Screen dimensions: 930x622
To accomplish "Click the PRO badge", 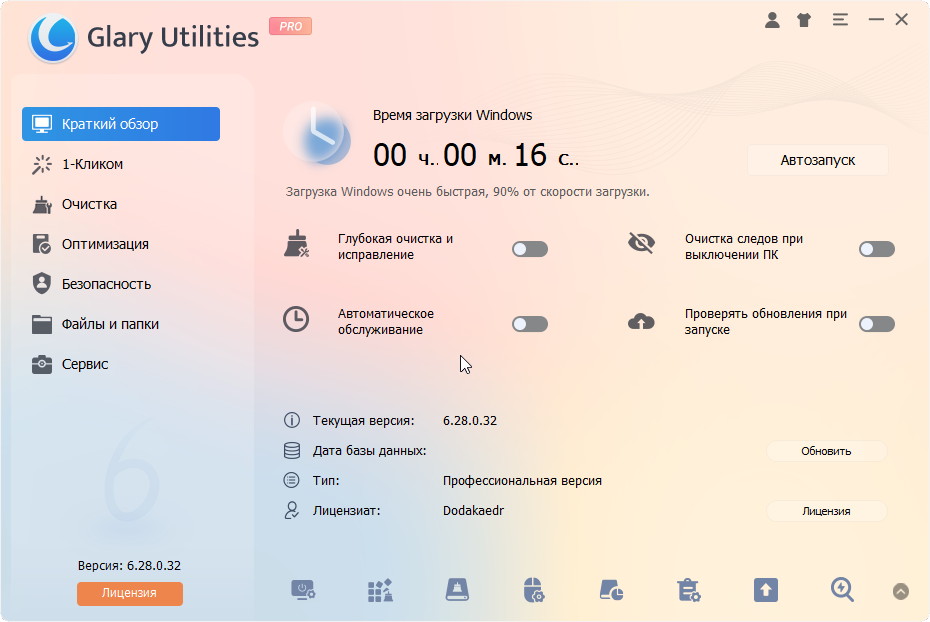I will 290,26.
